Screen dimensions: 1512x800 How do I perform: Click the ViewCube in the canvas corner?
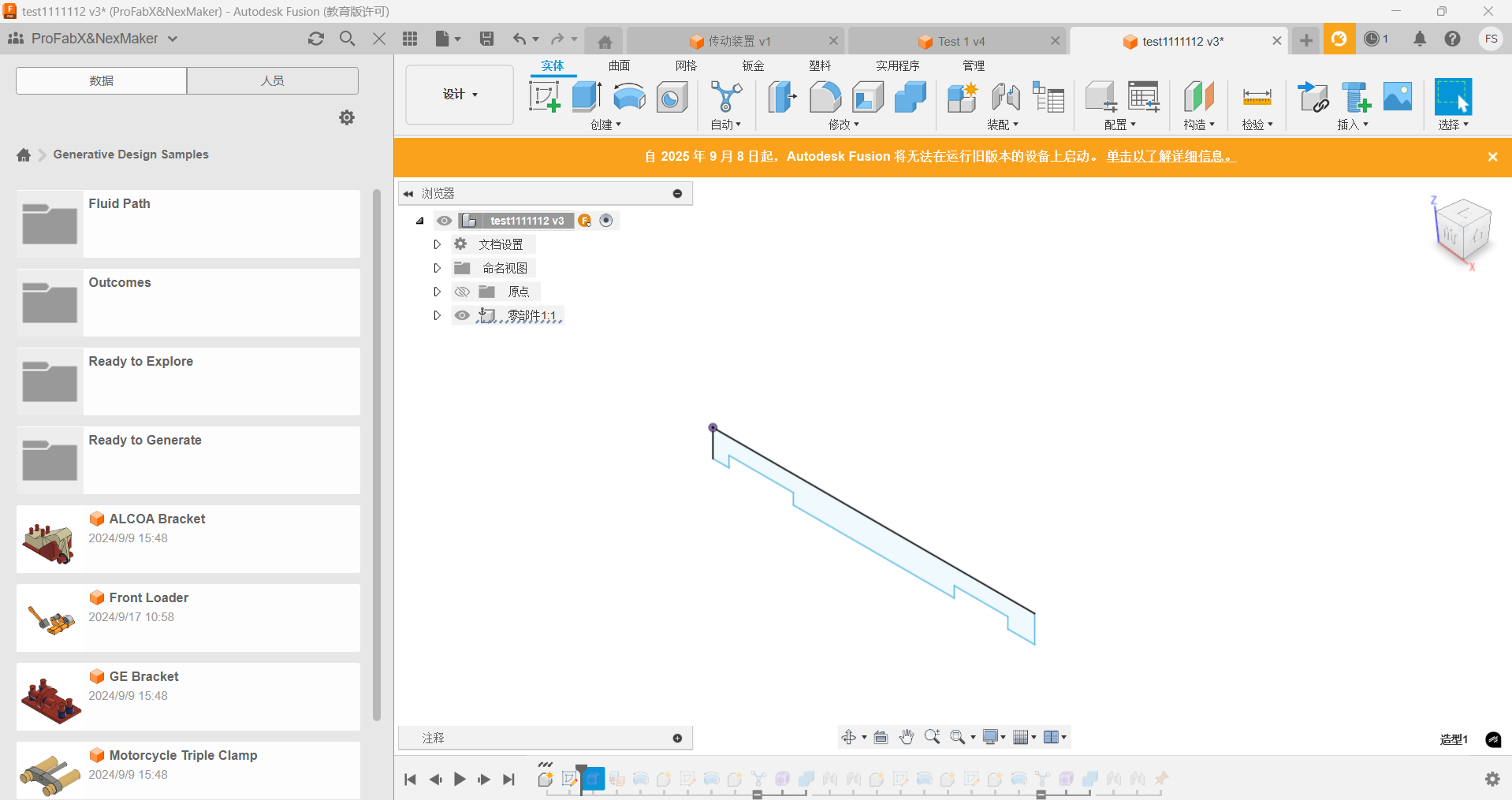click(1463, 231)
